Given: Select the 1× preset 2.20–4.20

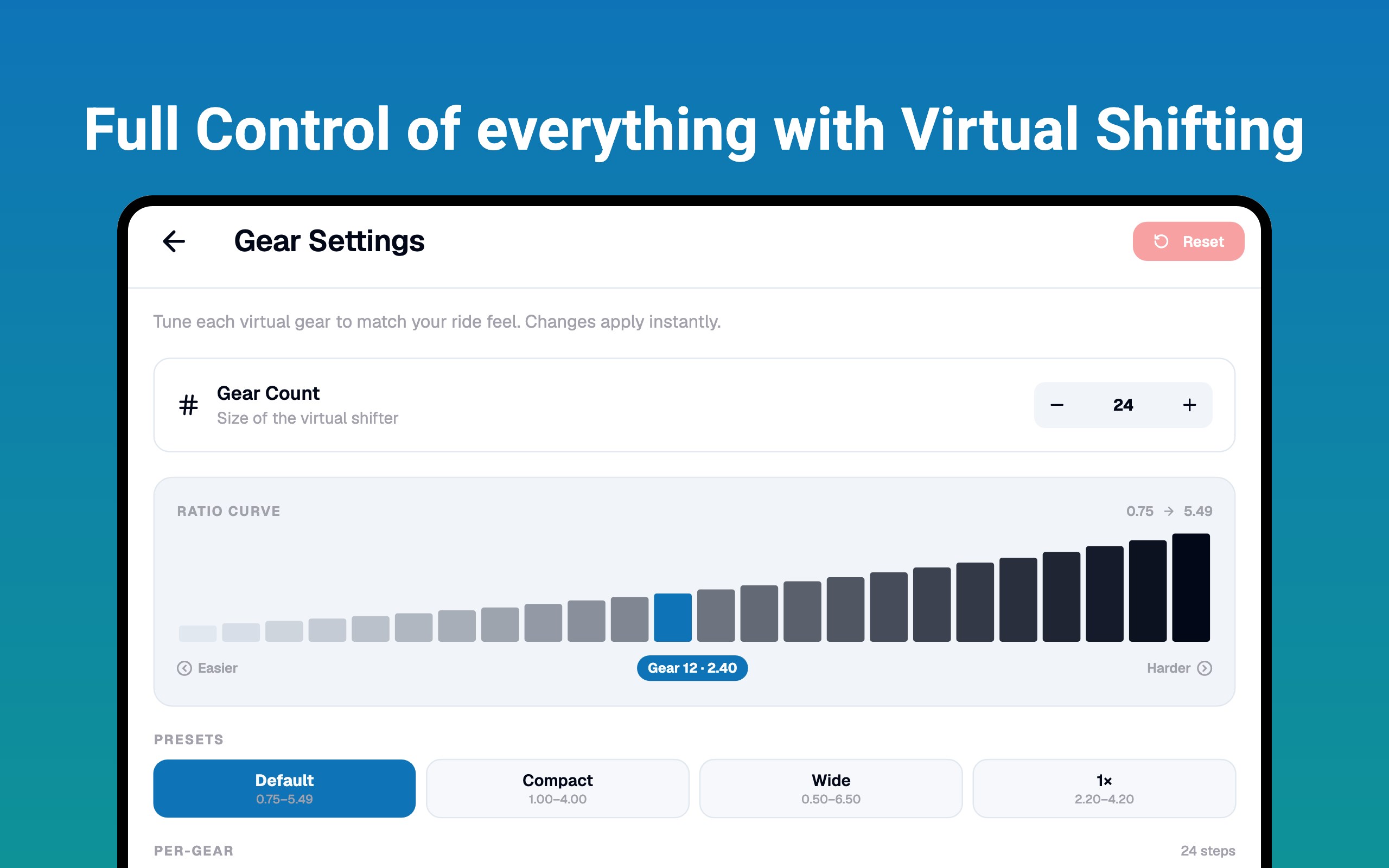Looking at the screenshot, I should click(1104, 788).
